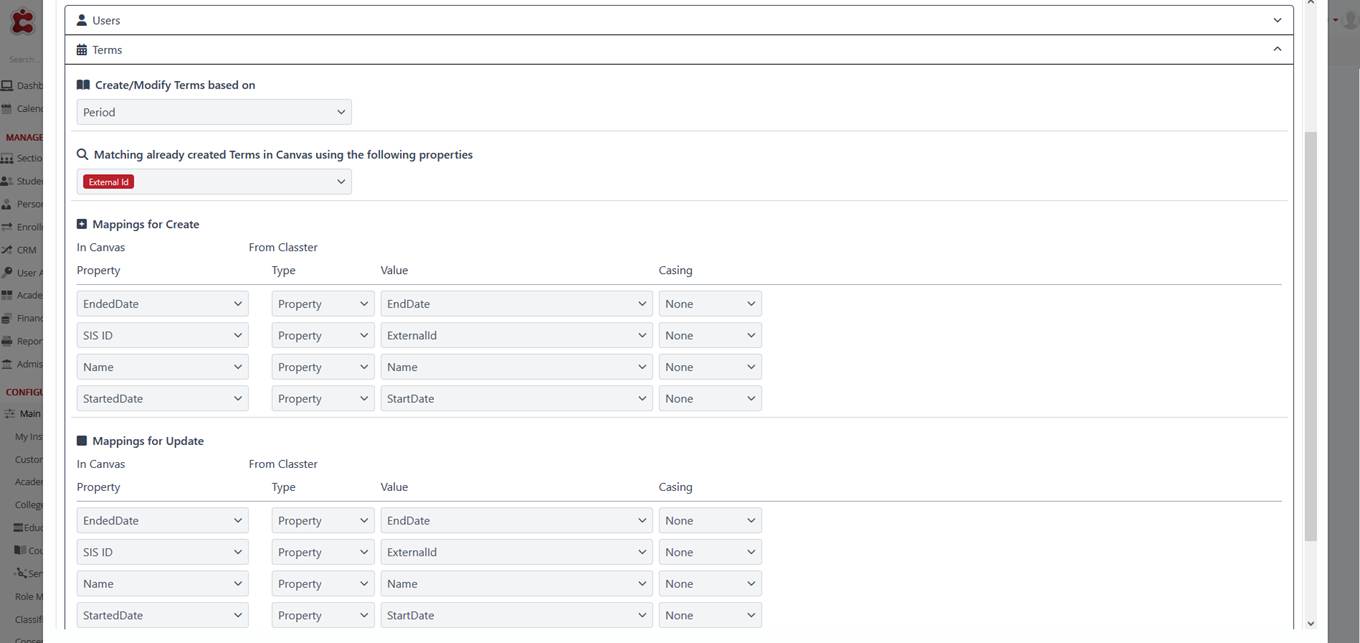Open the EndDate value dropdown in Mappings for Create
This screenshot has width=1360, height=643.
click(517, 304)
